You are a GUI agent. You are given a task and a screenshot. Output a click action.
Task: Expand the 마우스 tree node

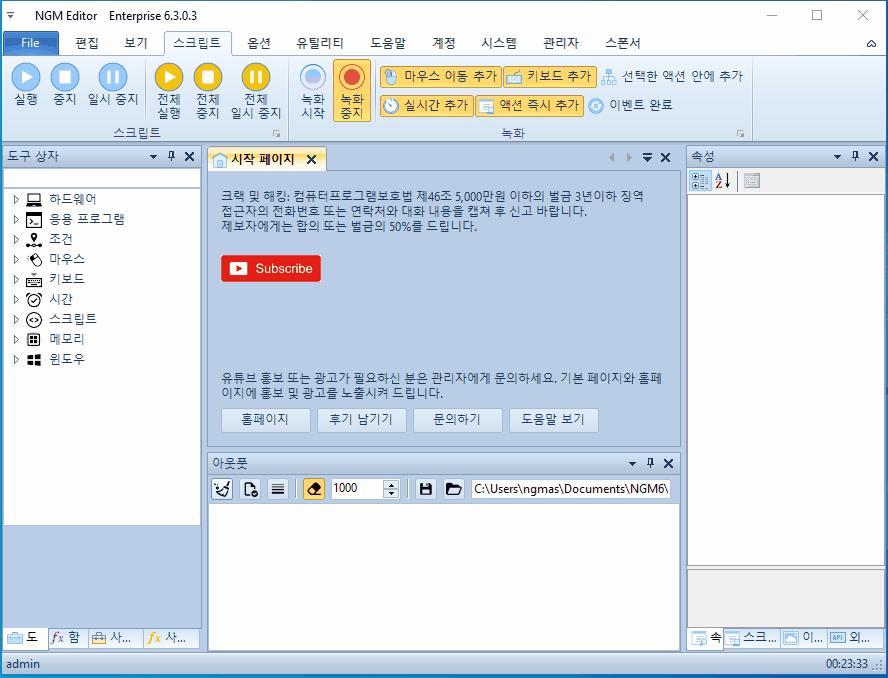(16, 259)
